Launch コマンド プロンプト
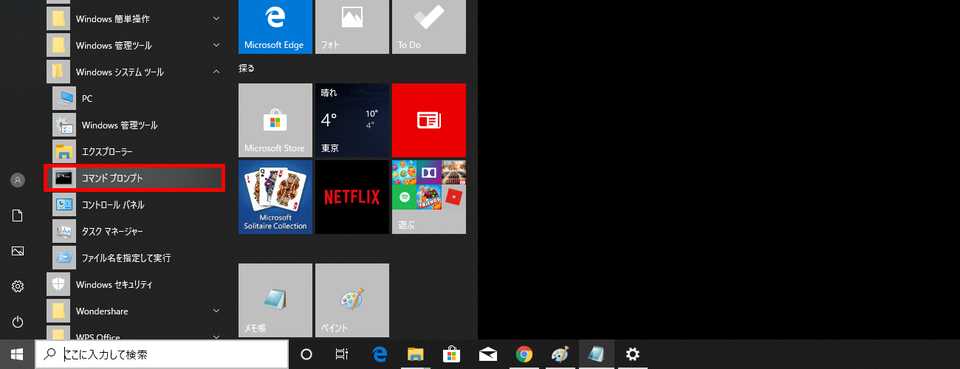The width and height of the screenshot is (960, 369). pyautogui.click(x=135, y=178)
